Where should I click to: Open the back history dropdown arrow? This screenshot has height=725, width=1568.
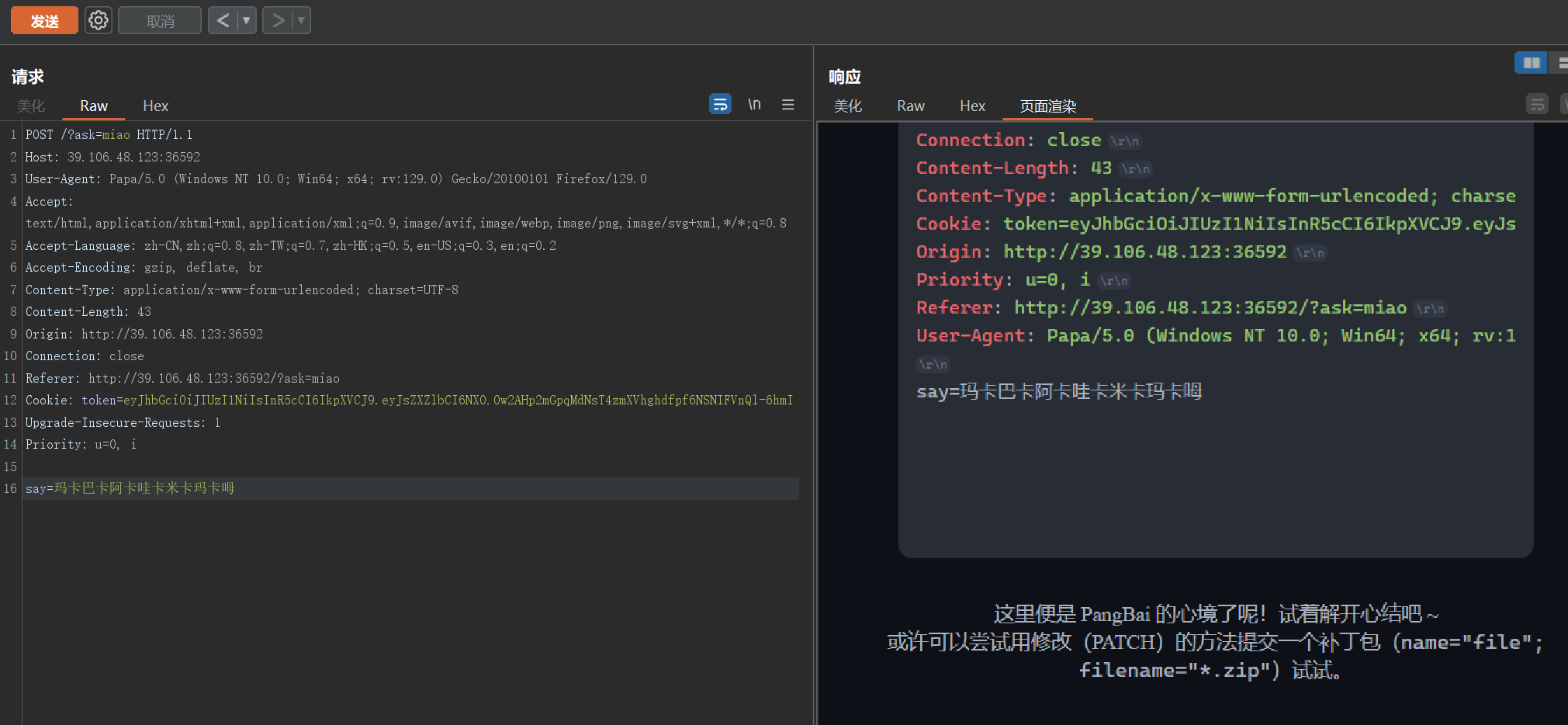pyautogui.click(x=247, y=20)
